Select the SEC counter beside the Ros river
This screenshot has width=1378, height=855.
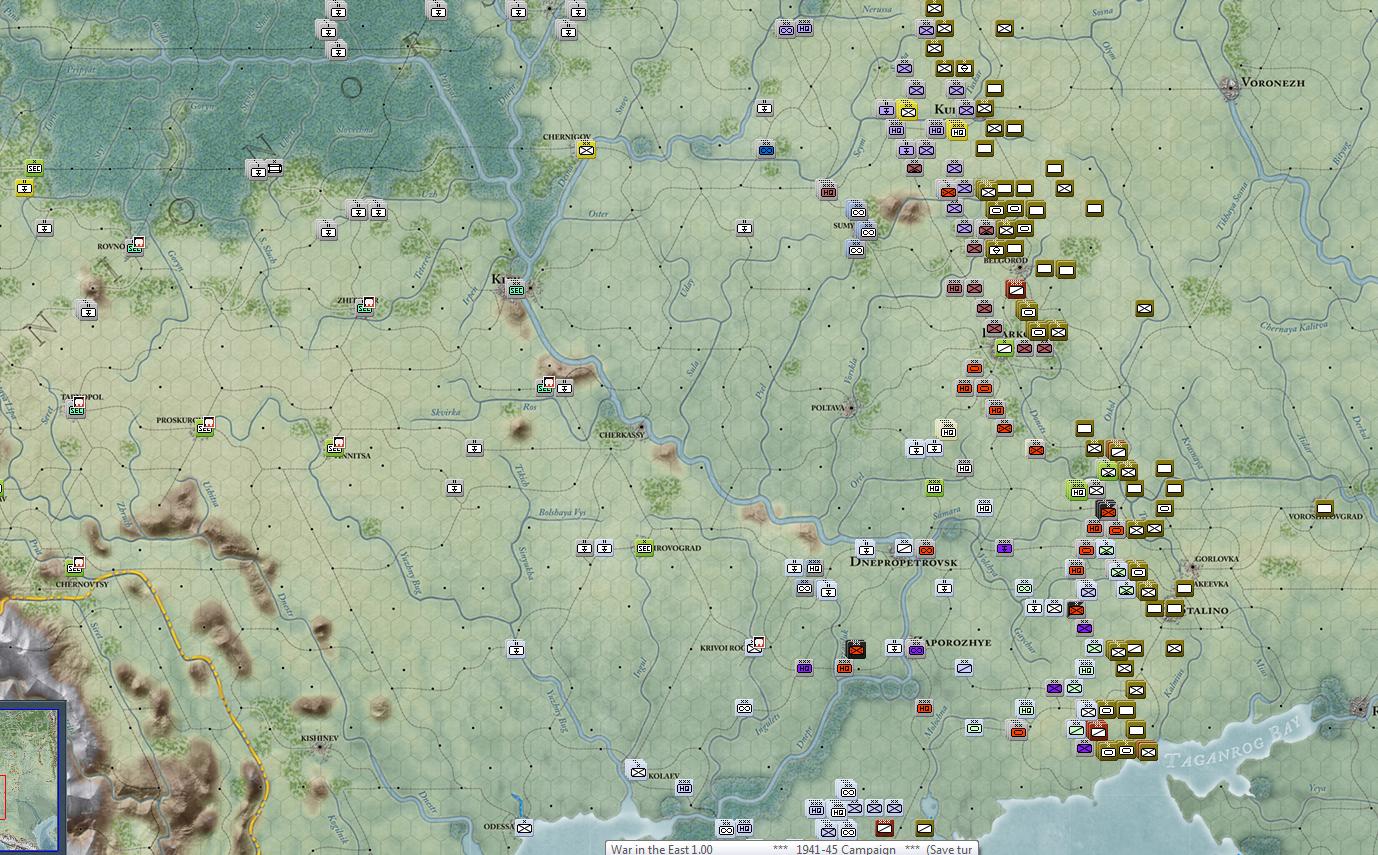(x=546, y=388)
